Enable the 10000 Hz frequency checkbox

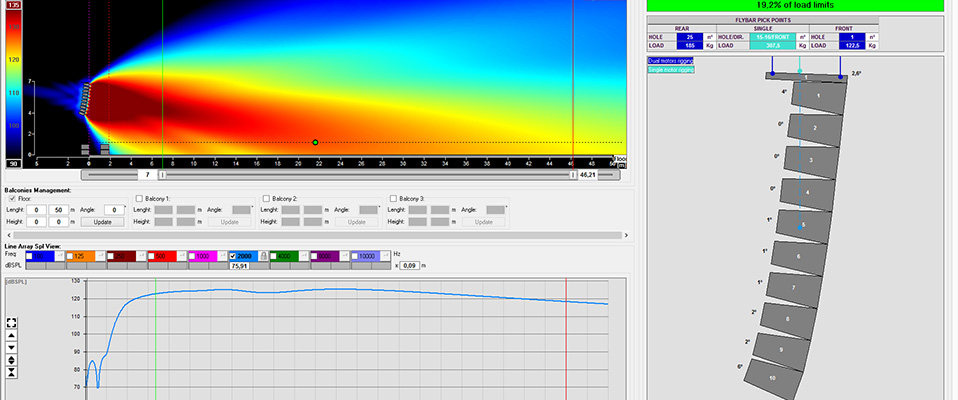(x=355, y=256)
